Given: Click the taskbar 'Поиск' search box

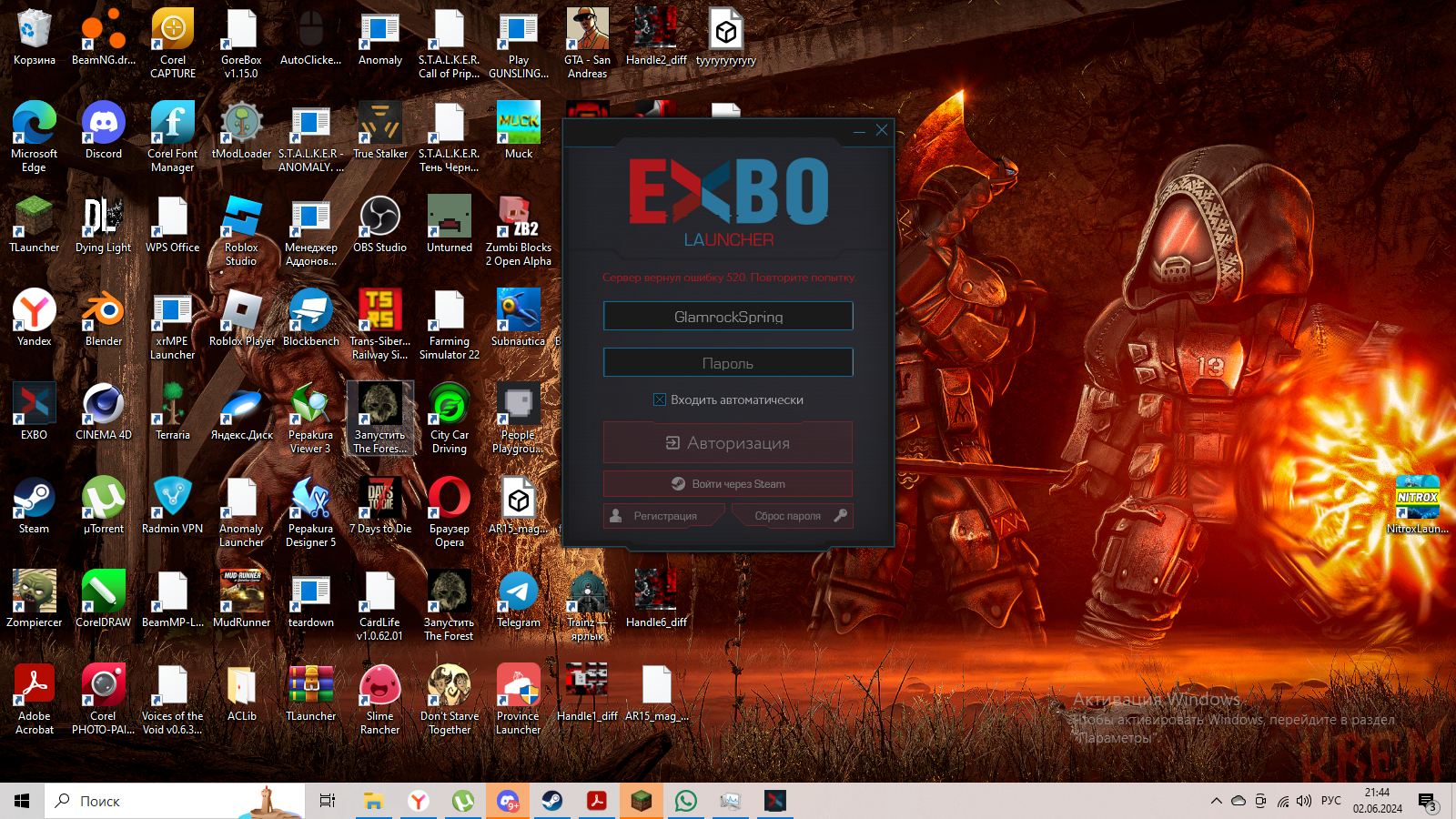Looking at the screenshot, I should tap(174, 801).
